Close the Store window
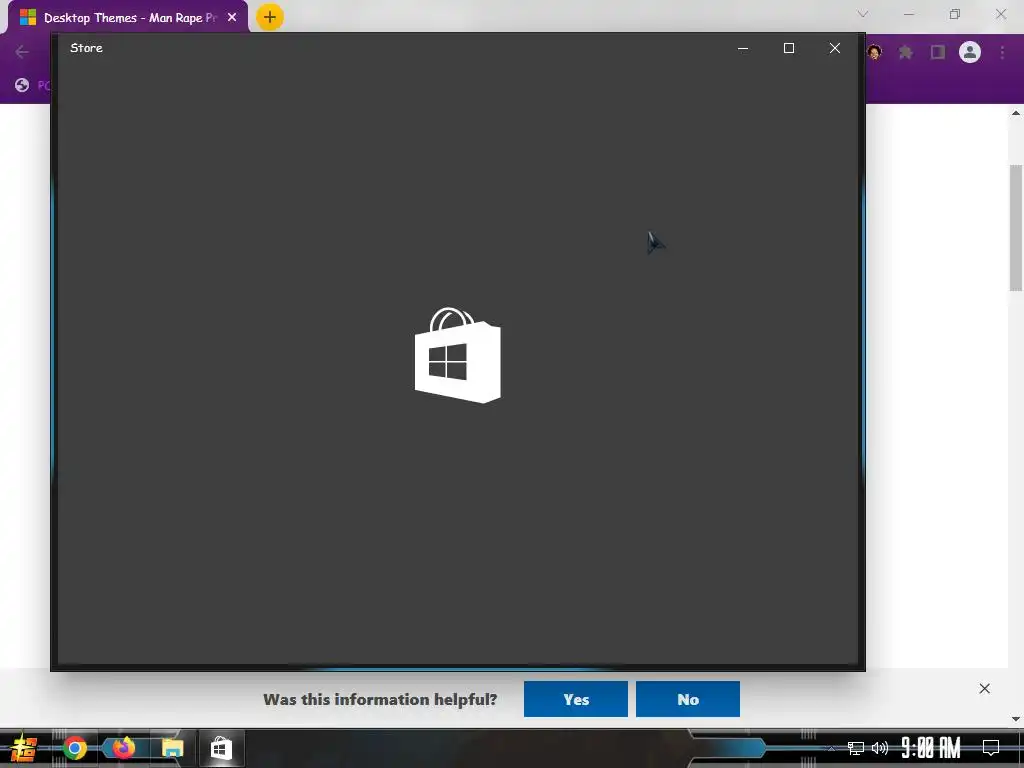The width and height of the screenshot is (1024, 768). click(835, 48)
